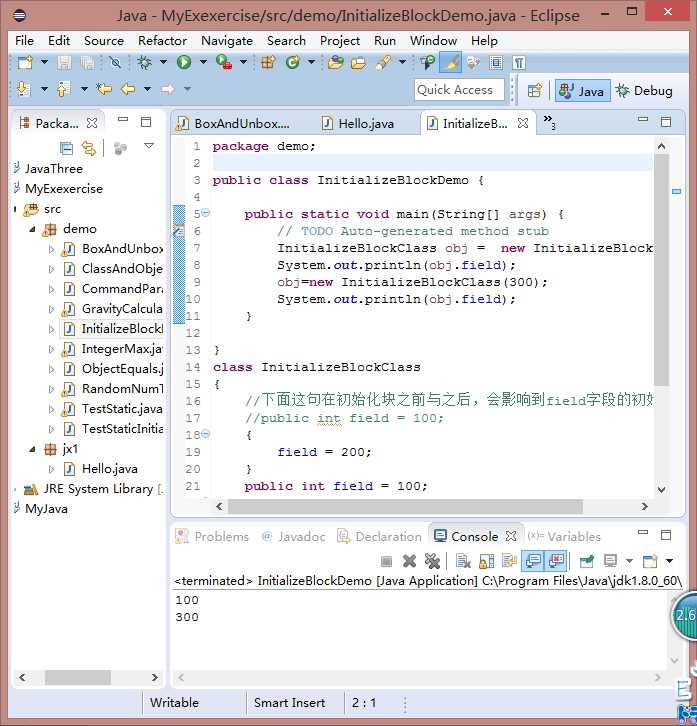697x726 pixels.
Task: Click Remove All Terminated Launches icon
Action: coord(432,561)
